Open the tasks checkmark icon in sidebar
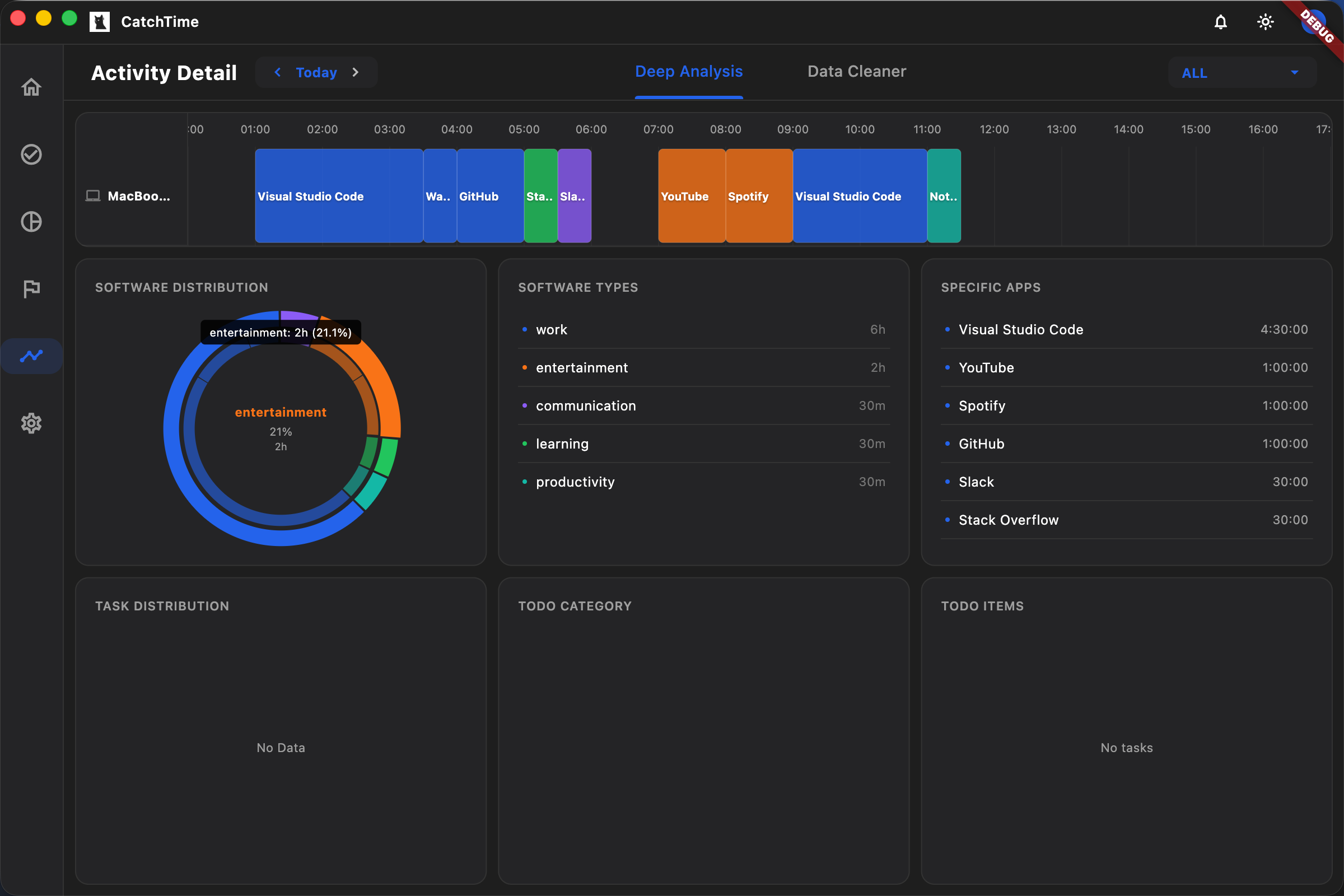This screenshot has width=1344, height=896. [x=31, y=155]
